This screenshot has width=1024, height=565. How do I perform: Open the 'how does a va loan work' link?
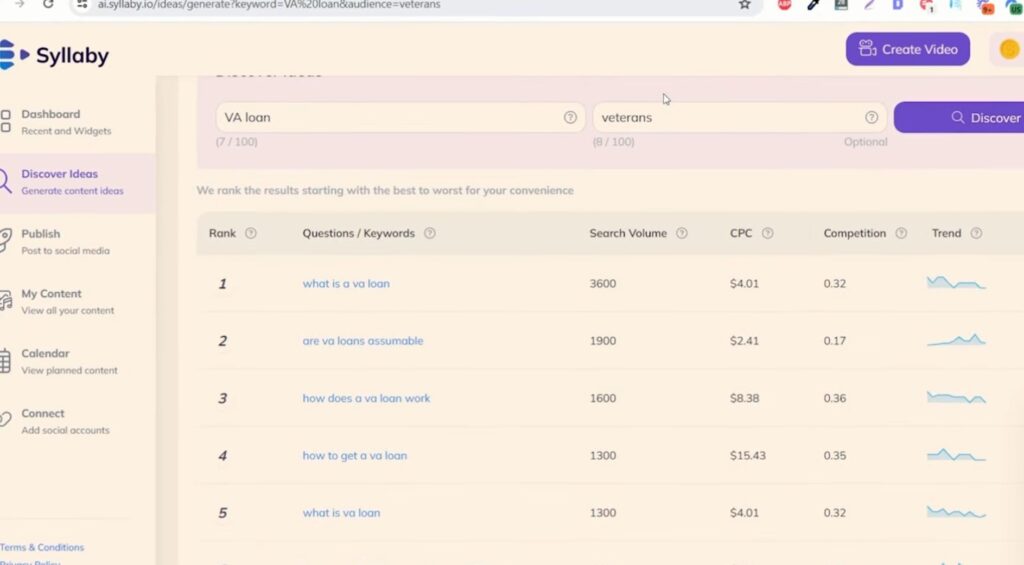[366, 398]
